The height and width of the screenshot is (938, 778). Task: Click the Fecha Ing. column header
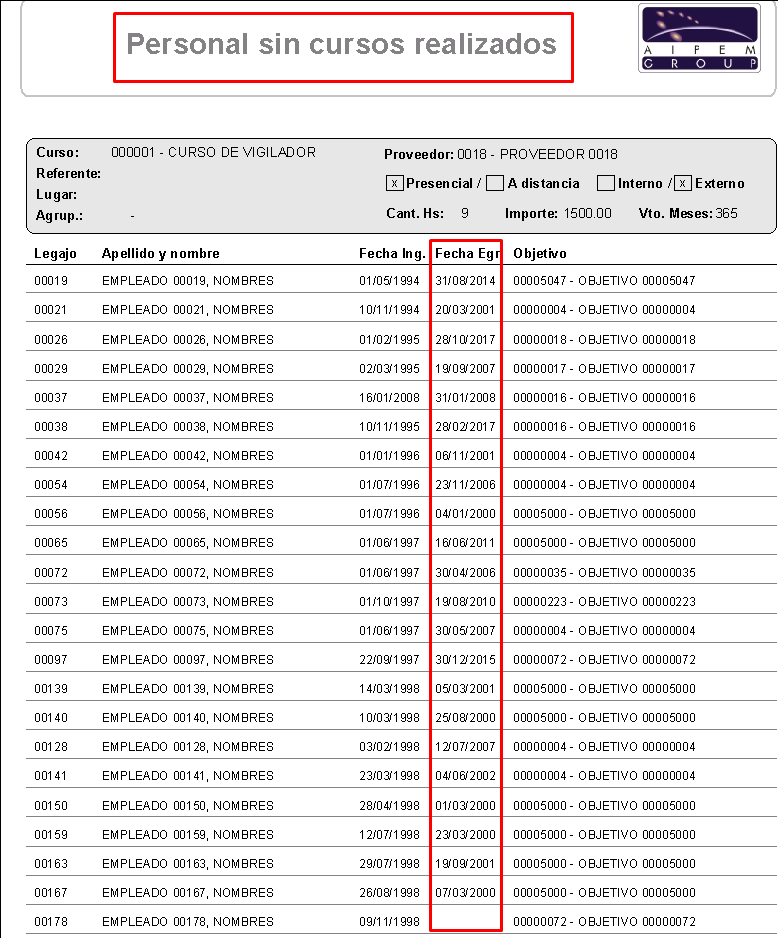click(x=392, y=254)
